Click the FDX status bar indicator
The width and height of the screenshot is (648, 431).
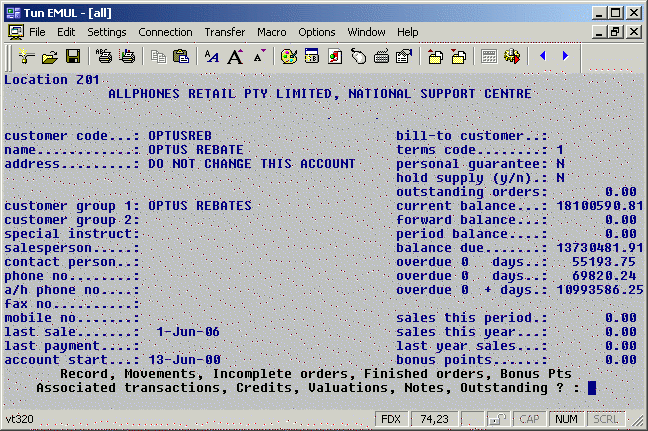[x=391, y=419]
